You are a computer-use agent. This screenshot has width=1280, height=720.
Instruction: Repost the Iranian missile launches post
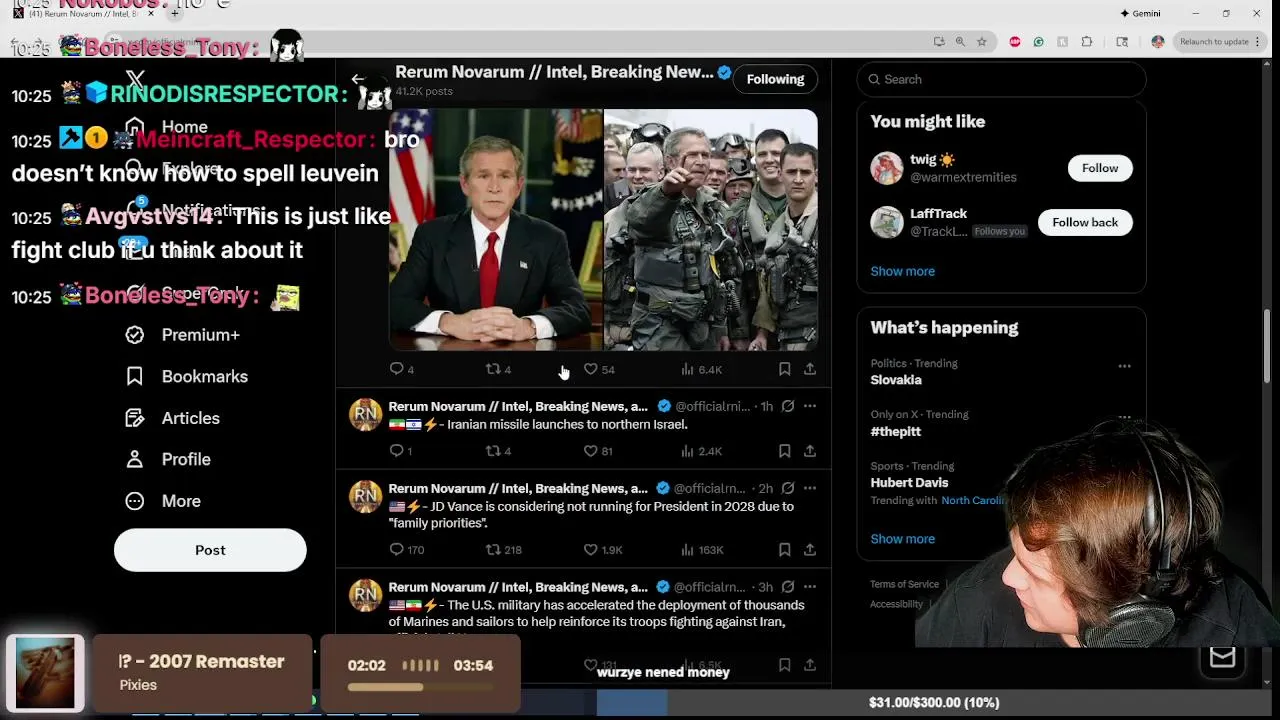(x=493, y=451)
